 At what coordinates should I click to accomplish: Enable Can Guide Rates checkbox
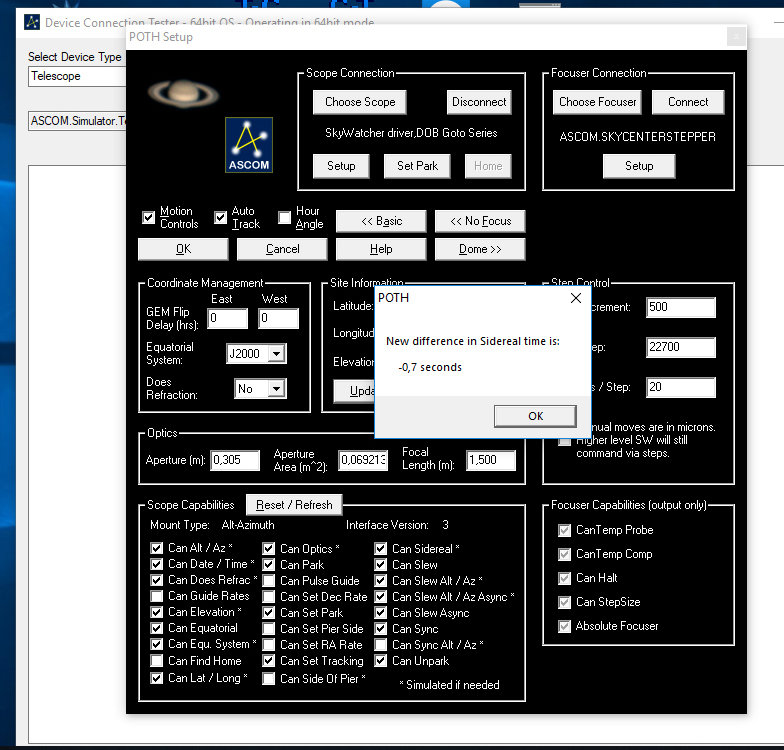point(156,596)
